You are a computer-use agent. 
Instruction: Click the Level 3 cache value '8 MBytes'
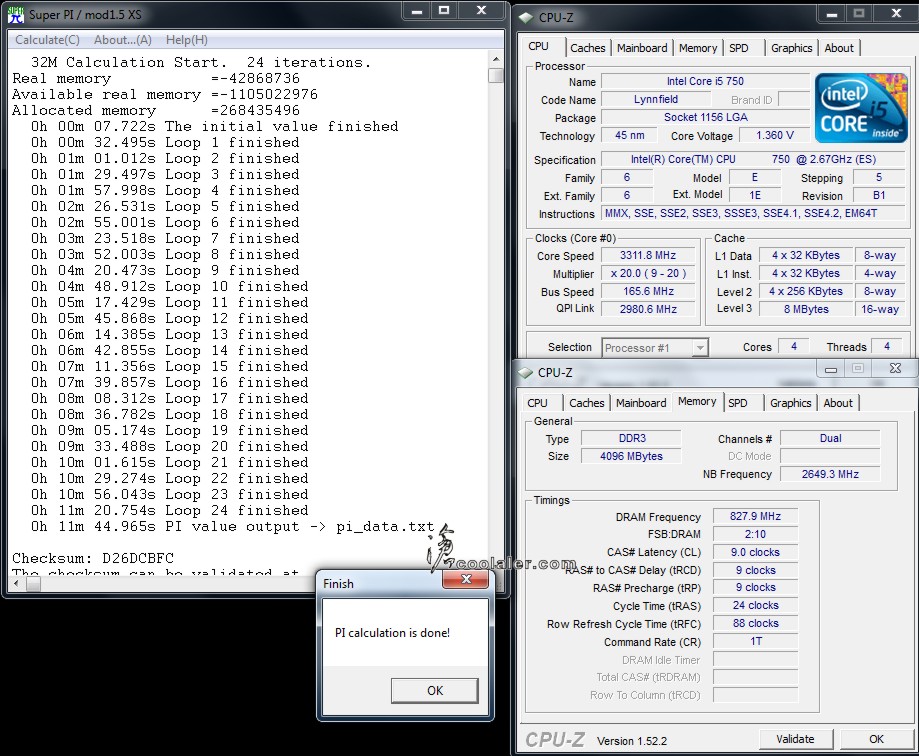[806, 309]
